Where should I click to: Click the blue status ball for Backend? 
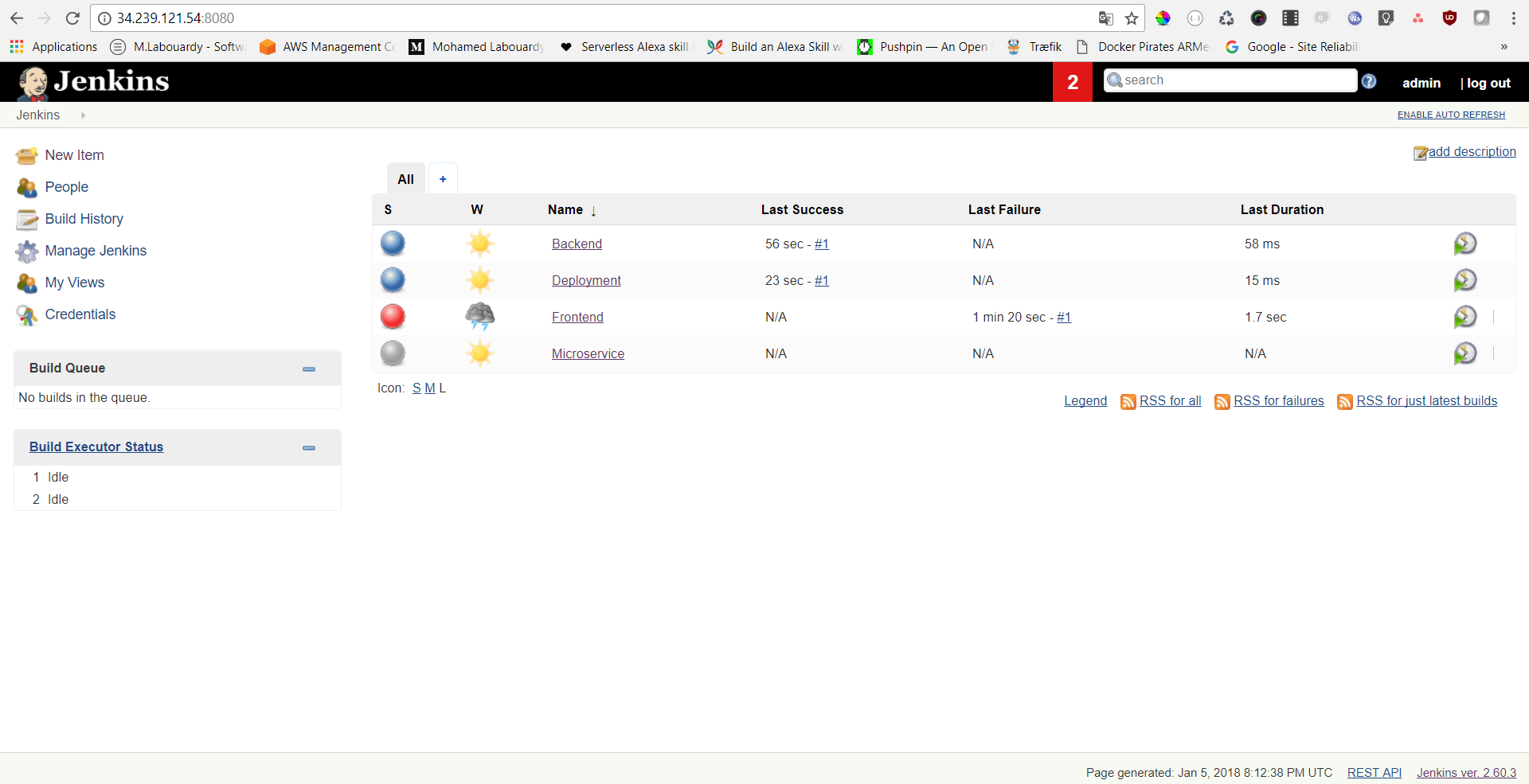point(393,244)
